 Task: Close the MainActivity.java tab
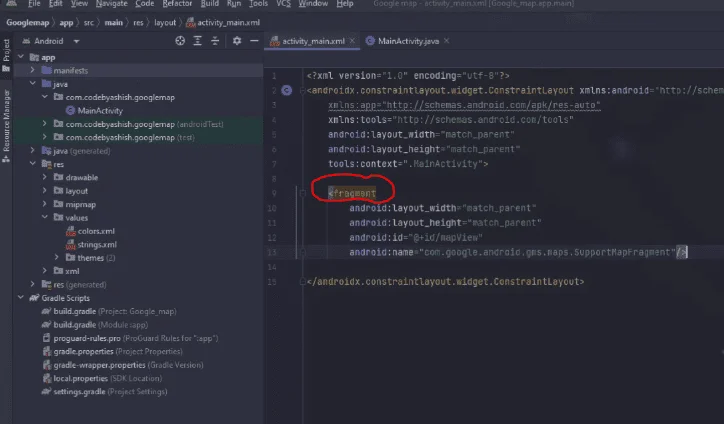pos(446,41)
